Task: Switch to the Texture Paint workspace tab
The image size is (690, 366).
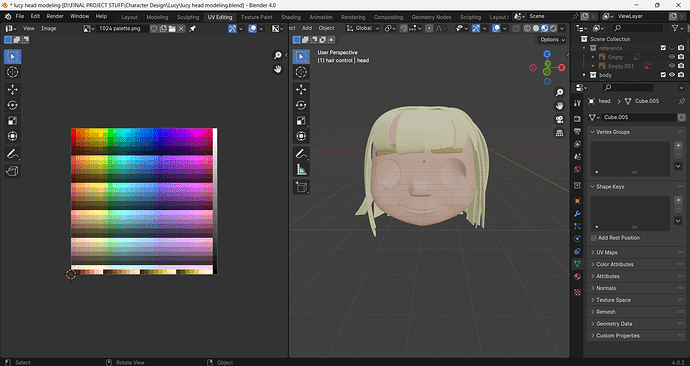Action: point(257,17)
